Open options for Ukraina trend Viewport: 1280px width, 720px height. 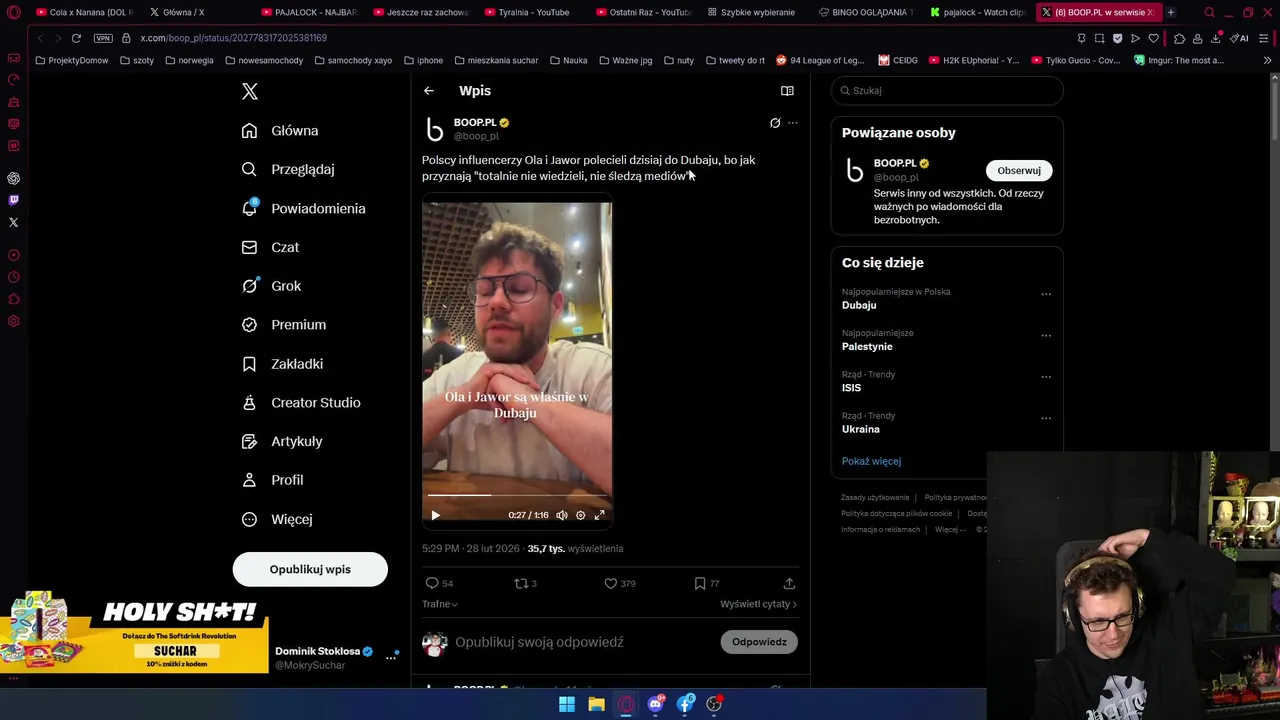1046,418
